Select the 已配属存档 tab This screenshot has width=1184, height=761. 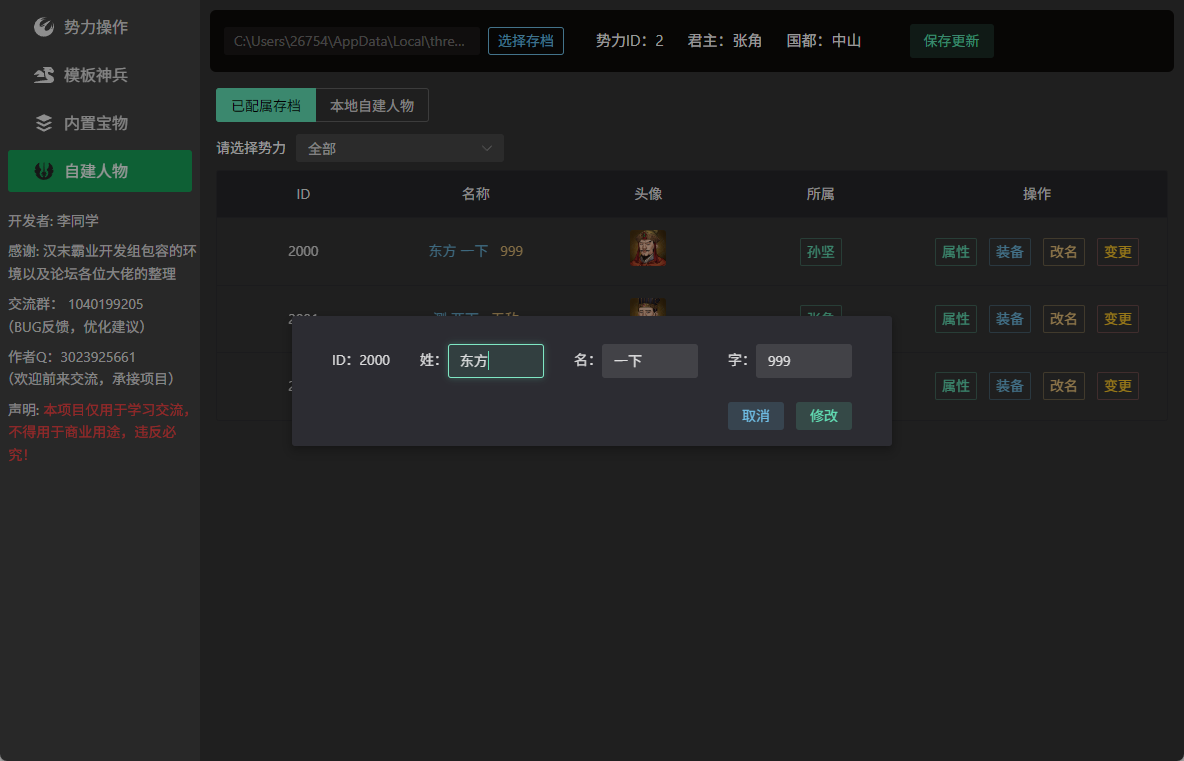(266, 106)
